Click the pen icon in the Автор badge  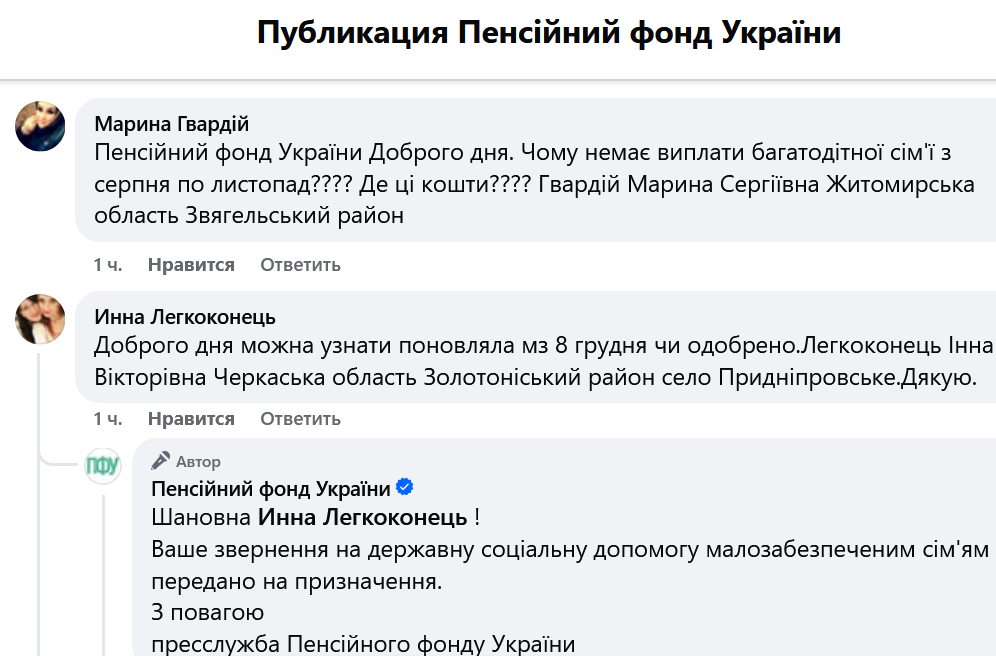(x=160, y=461)
